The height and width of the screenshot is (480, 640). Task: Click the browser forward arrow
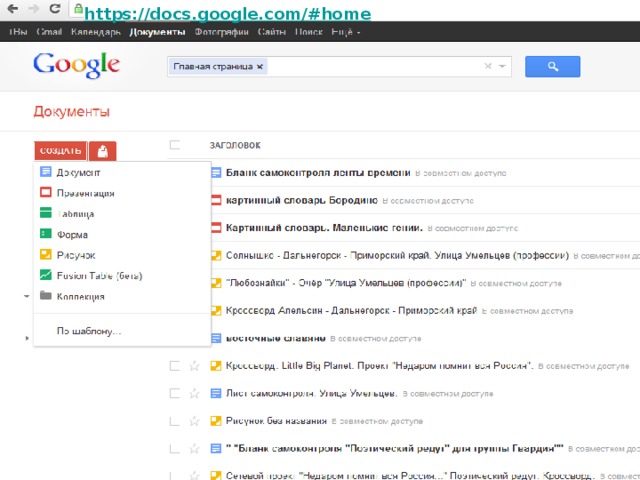pos(33,9)
